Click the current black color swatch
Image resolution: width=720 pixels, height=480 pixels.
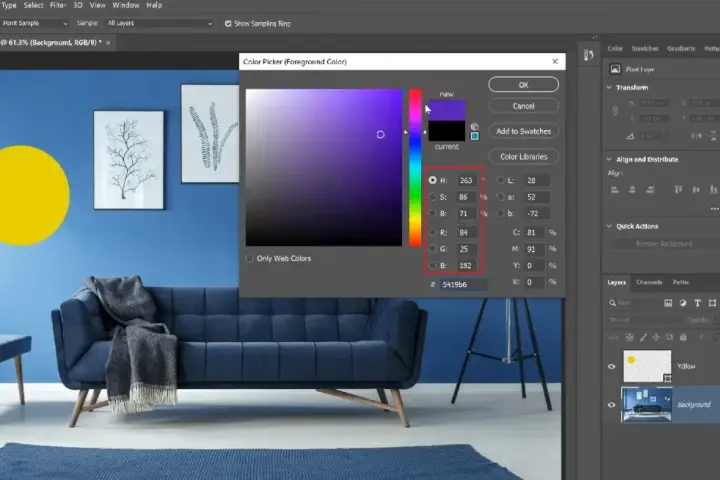[x=446, y=131]
